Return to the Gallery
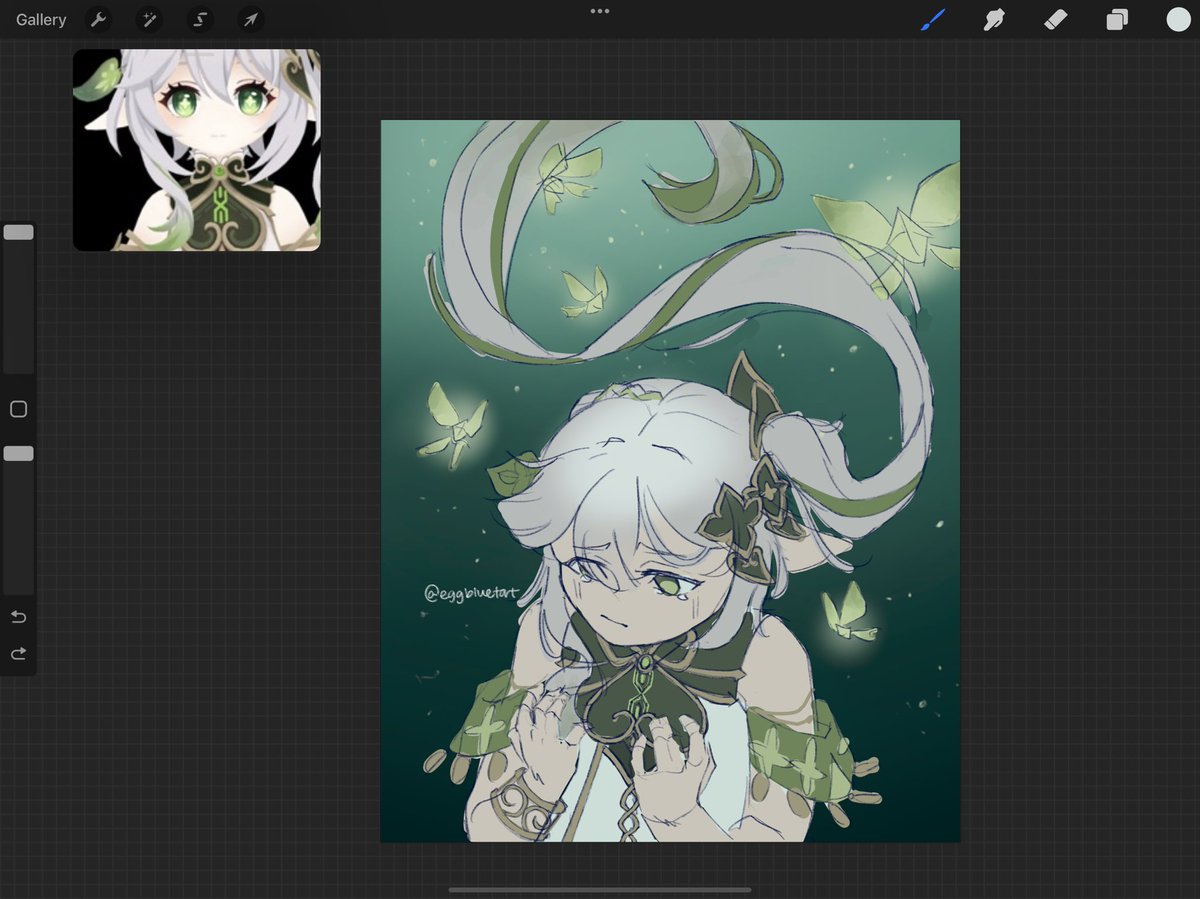This screenshot has width=1200, height=899. [x=41, y=19]
